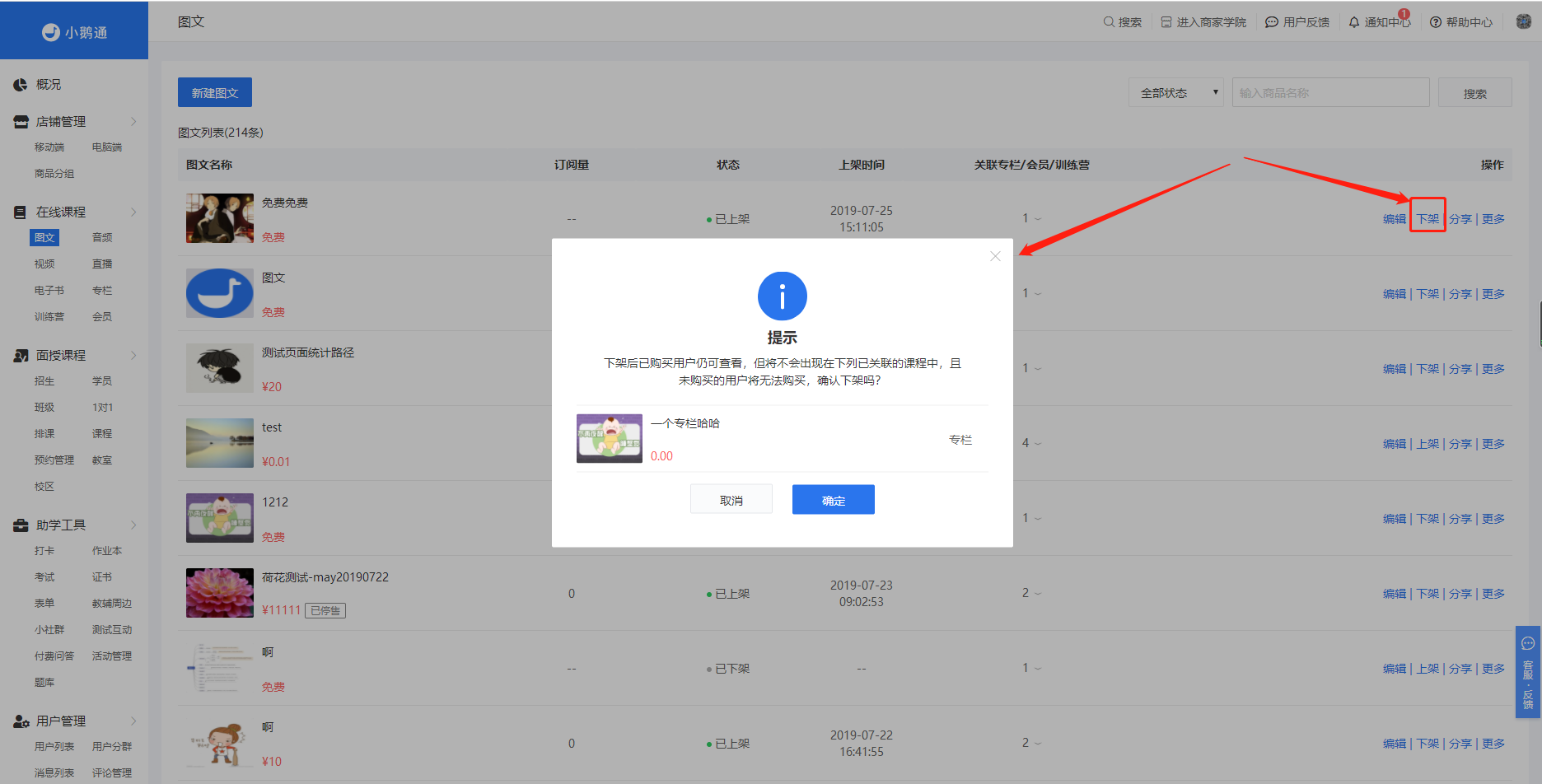Screen dimensions: 1542x784
Task: Click the user avatar in top right
Action: 1524,21
